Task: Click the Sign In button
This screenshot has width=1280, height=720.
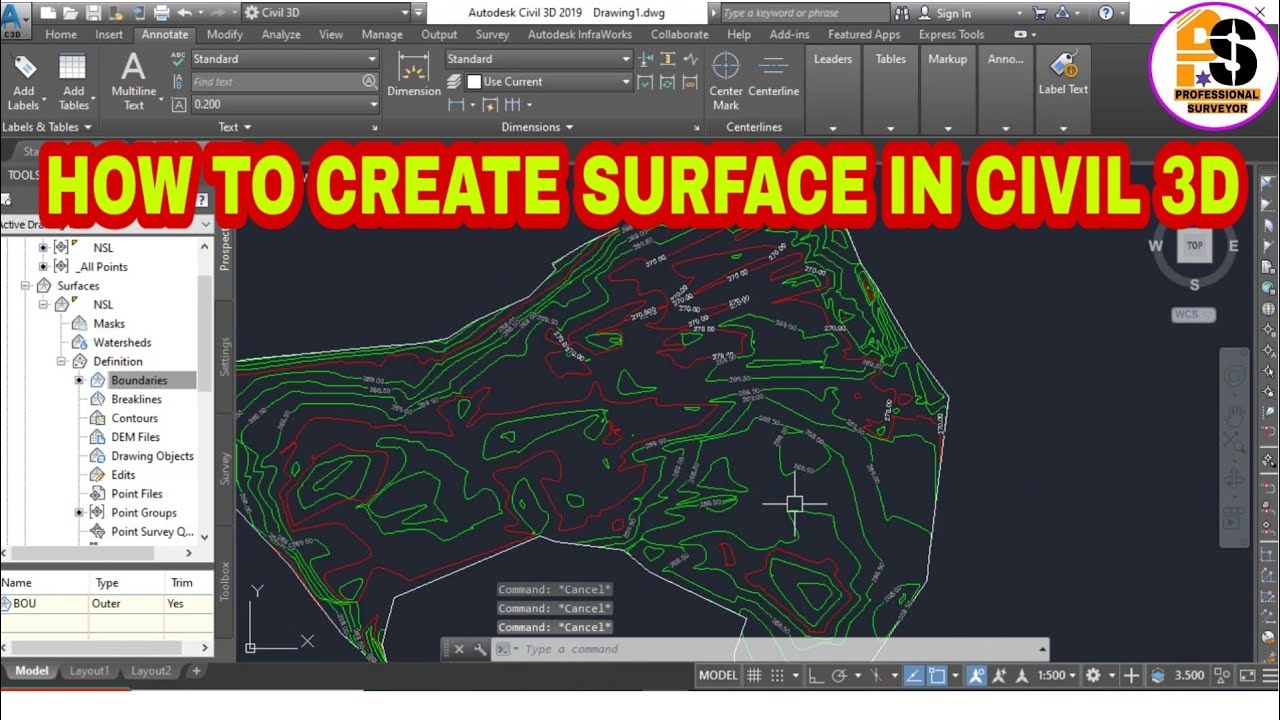Action: point(954,13)
